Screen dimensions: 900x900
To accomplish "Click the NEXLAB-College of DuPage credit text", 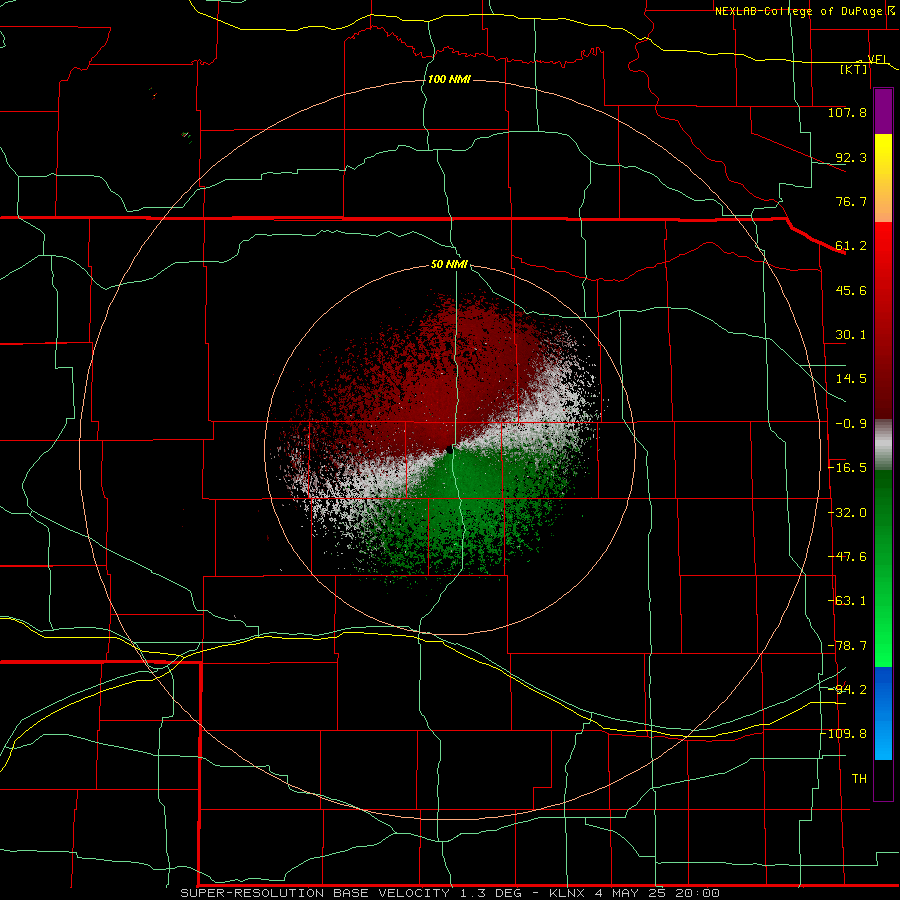I will pyautogui.click(x=798, y=11).
